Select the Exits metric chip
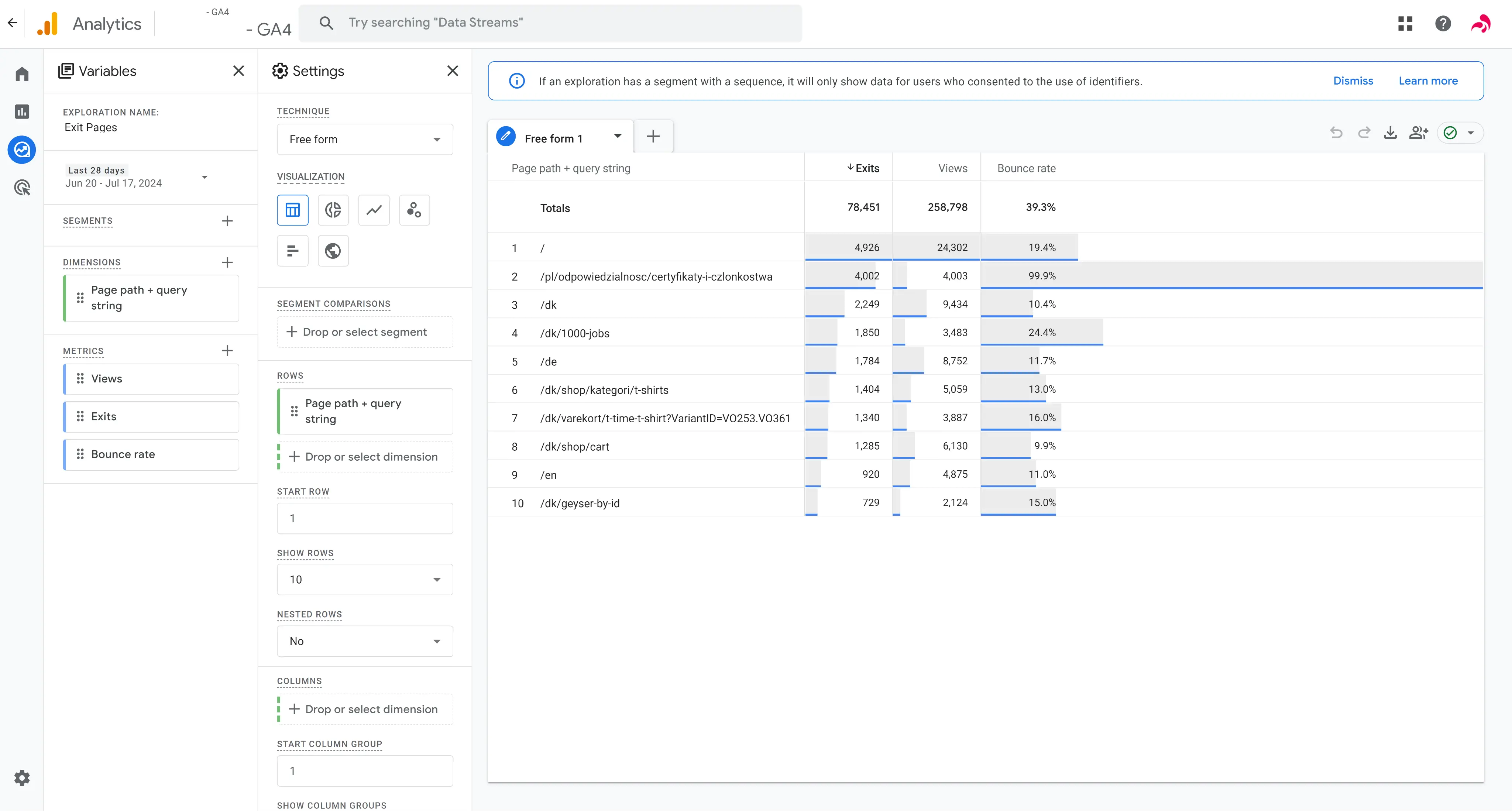Image resolution: width=1512 pixels, height=811 pixels. click(151, 417)
